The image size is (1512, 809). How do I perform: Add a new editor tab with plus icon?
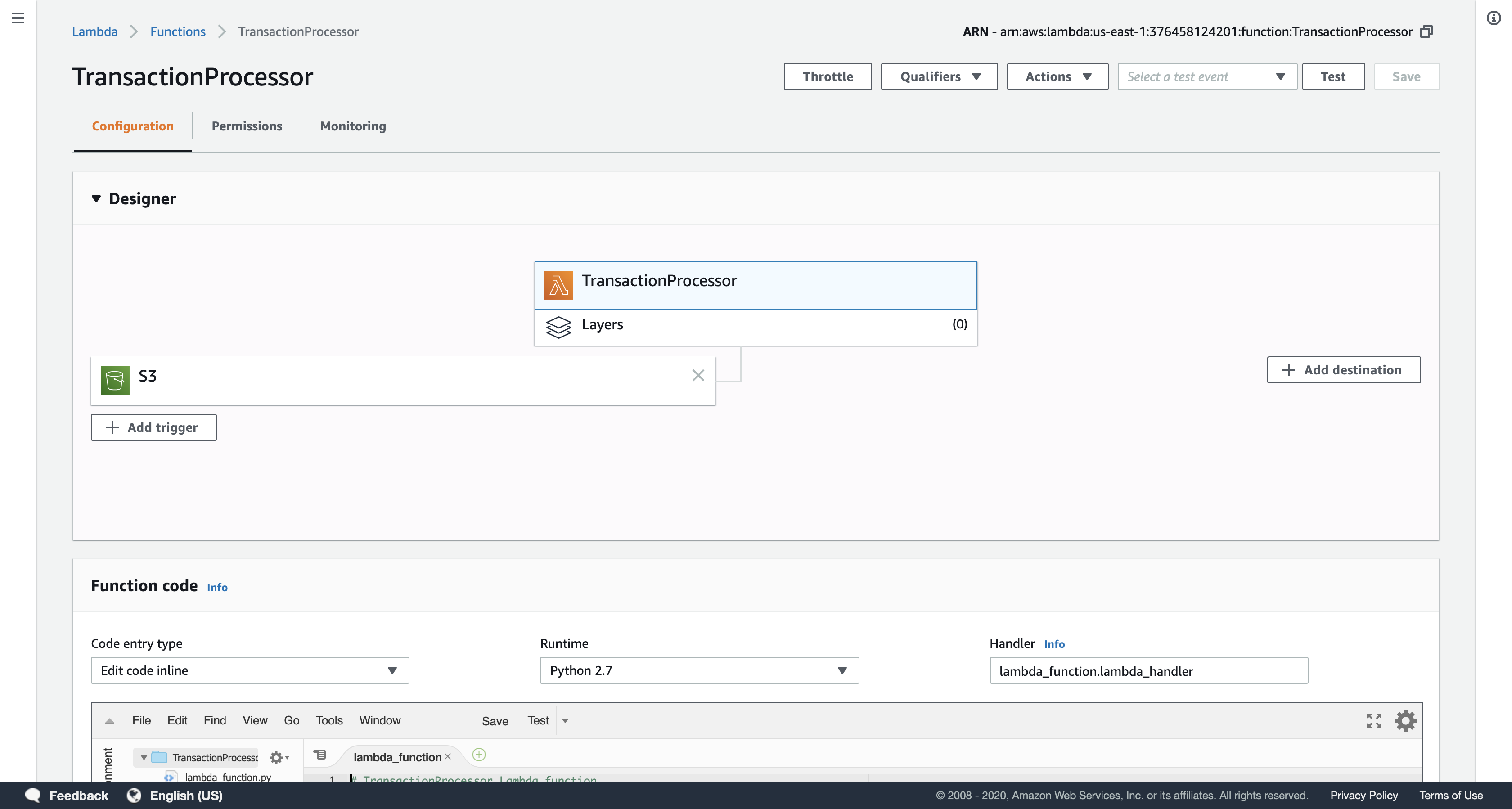pyautogui.click(x=479, y=755)
